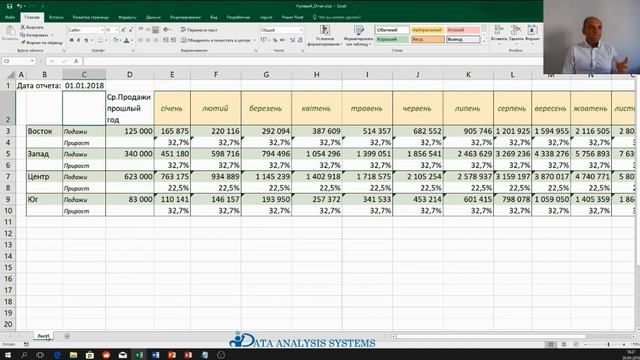Viewport: 640px width, 360px height.
Task: Toggle align text right
Action: 156,40
